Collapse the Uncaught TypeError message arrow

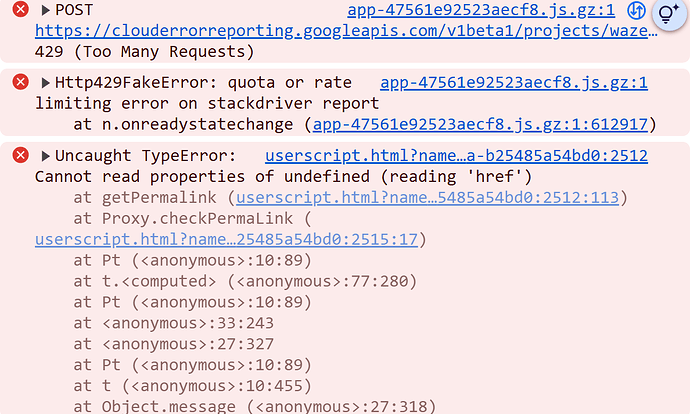coord(45,156)
